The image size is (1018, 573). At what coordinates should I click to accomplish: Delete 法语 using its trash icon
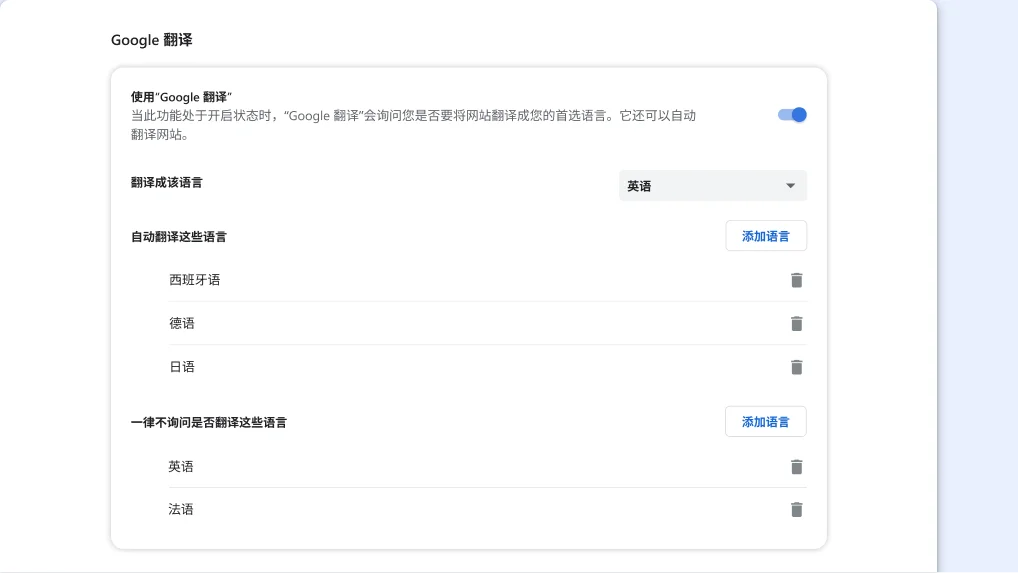pyautogui.click(x=796, y=509)
